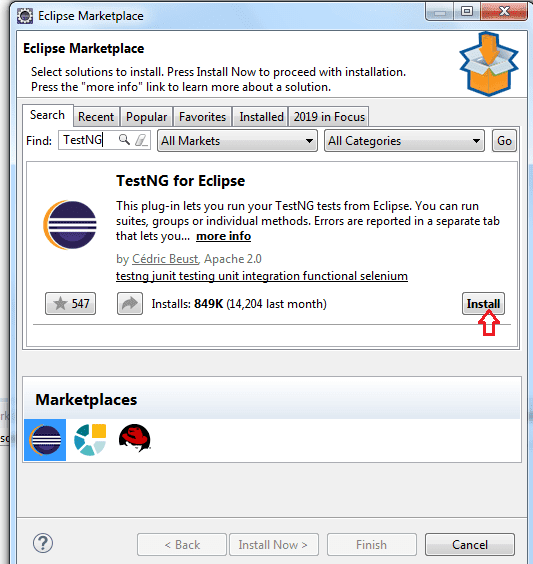Minimize the Eclipse Marketplace window

point(440,12)
